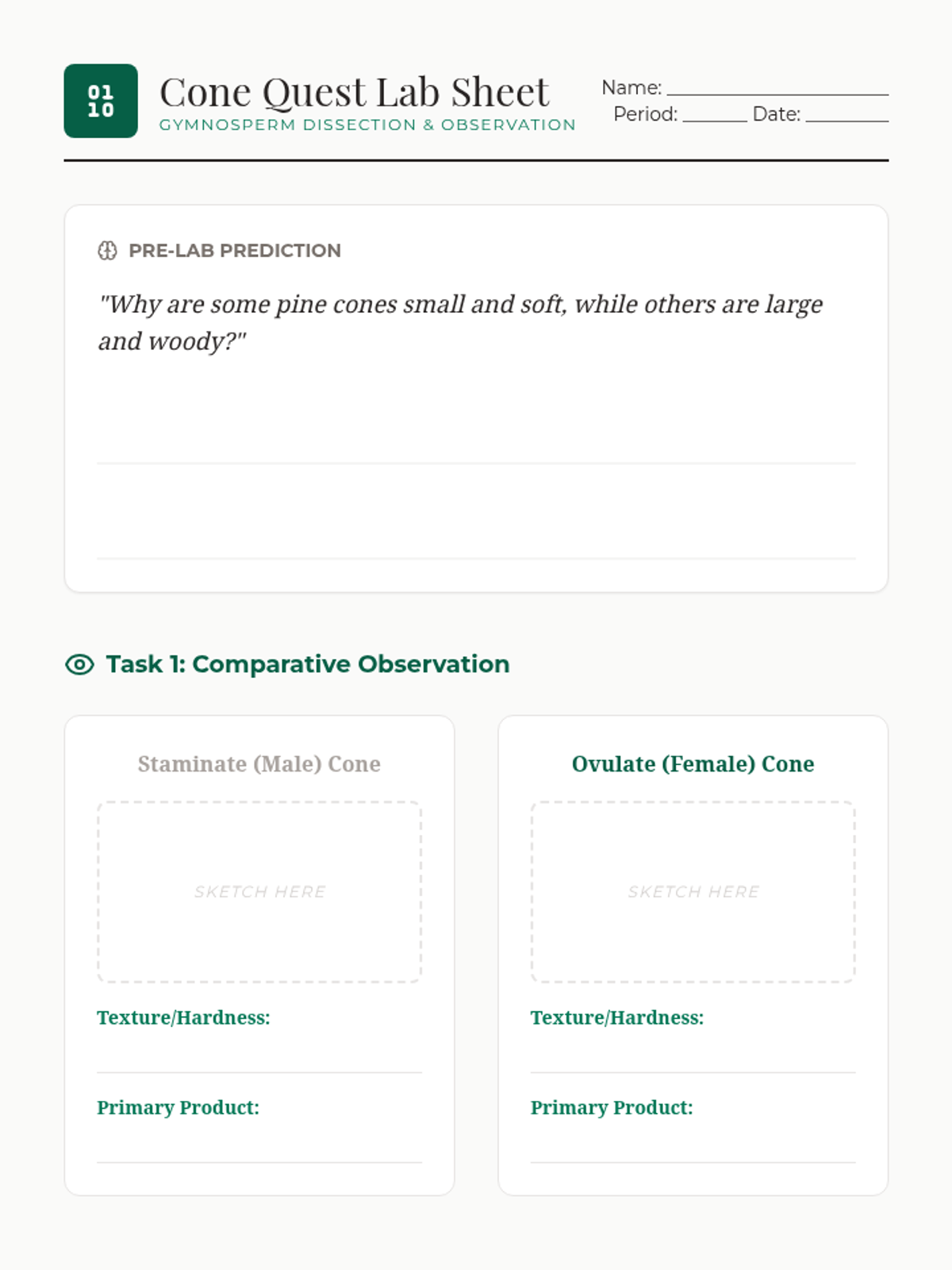
Task: Click the Staminate (Male) Cone sketch box
Action: pos(259,892)
